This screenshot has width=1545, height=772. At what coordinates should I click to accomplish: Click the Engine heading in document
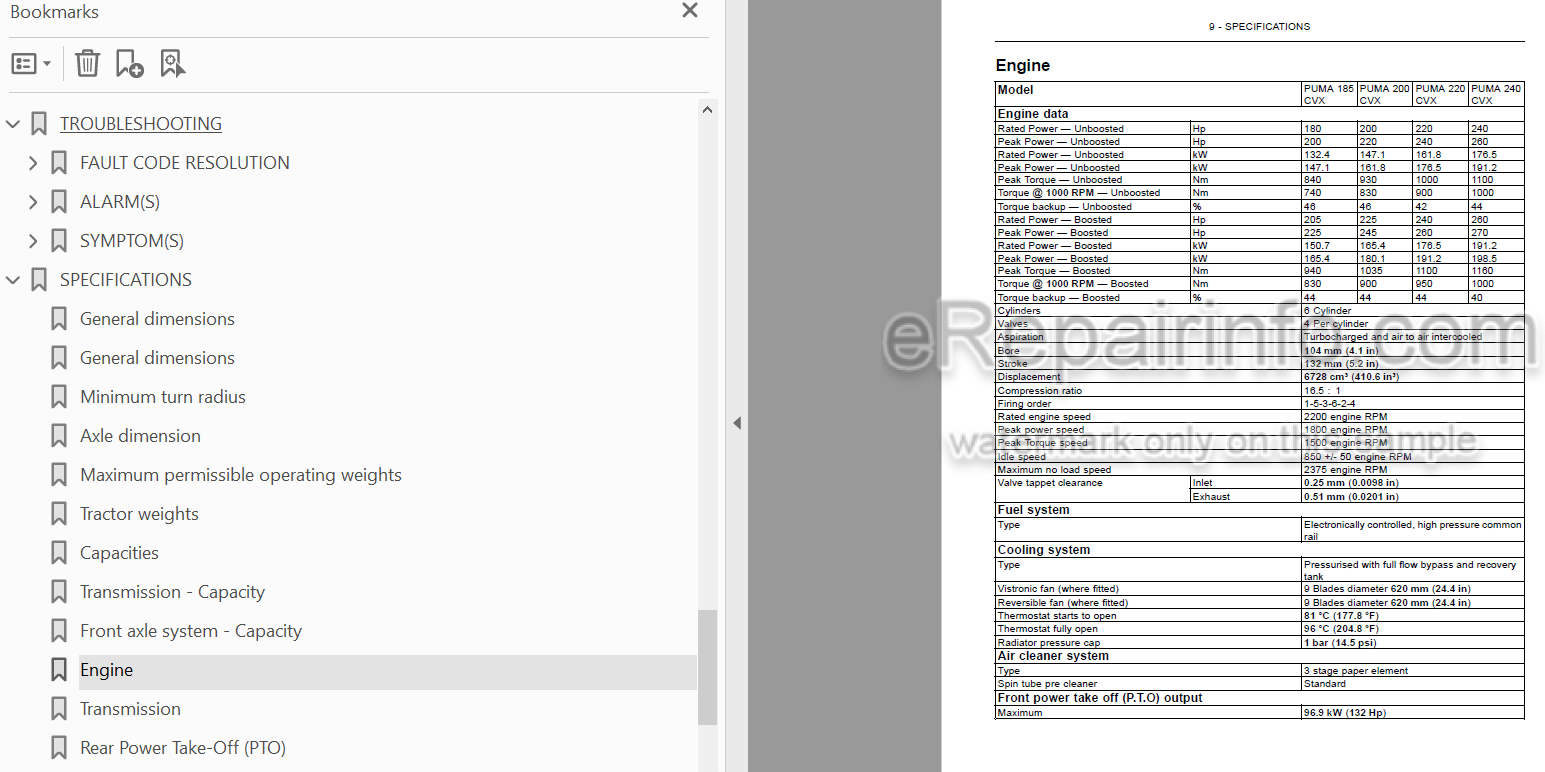1023,66
